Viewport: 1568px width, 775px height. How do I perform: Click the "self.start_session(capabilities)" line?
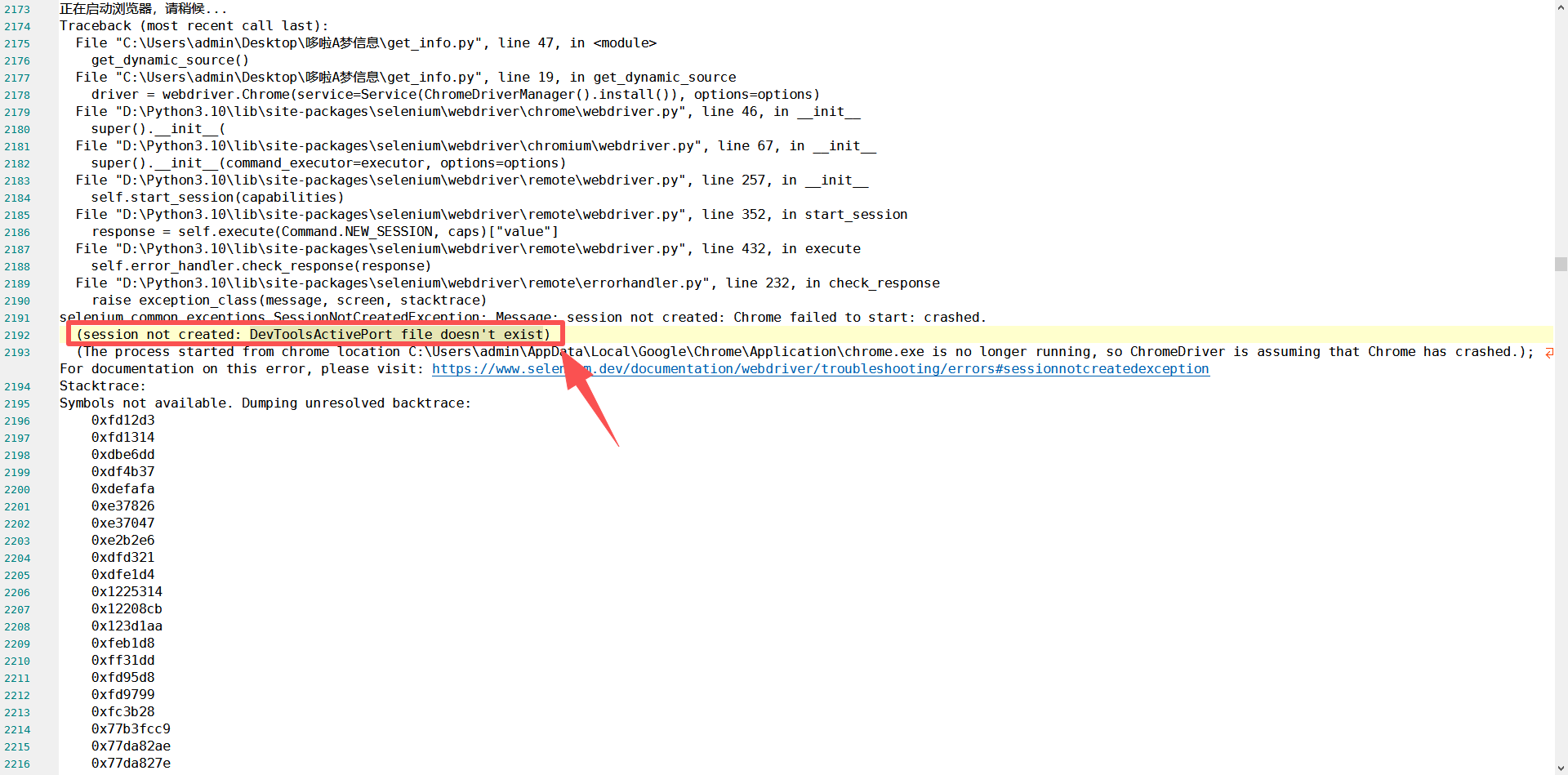[x=217, y=198]
